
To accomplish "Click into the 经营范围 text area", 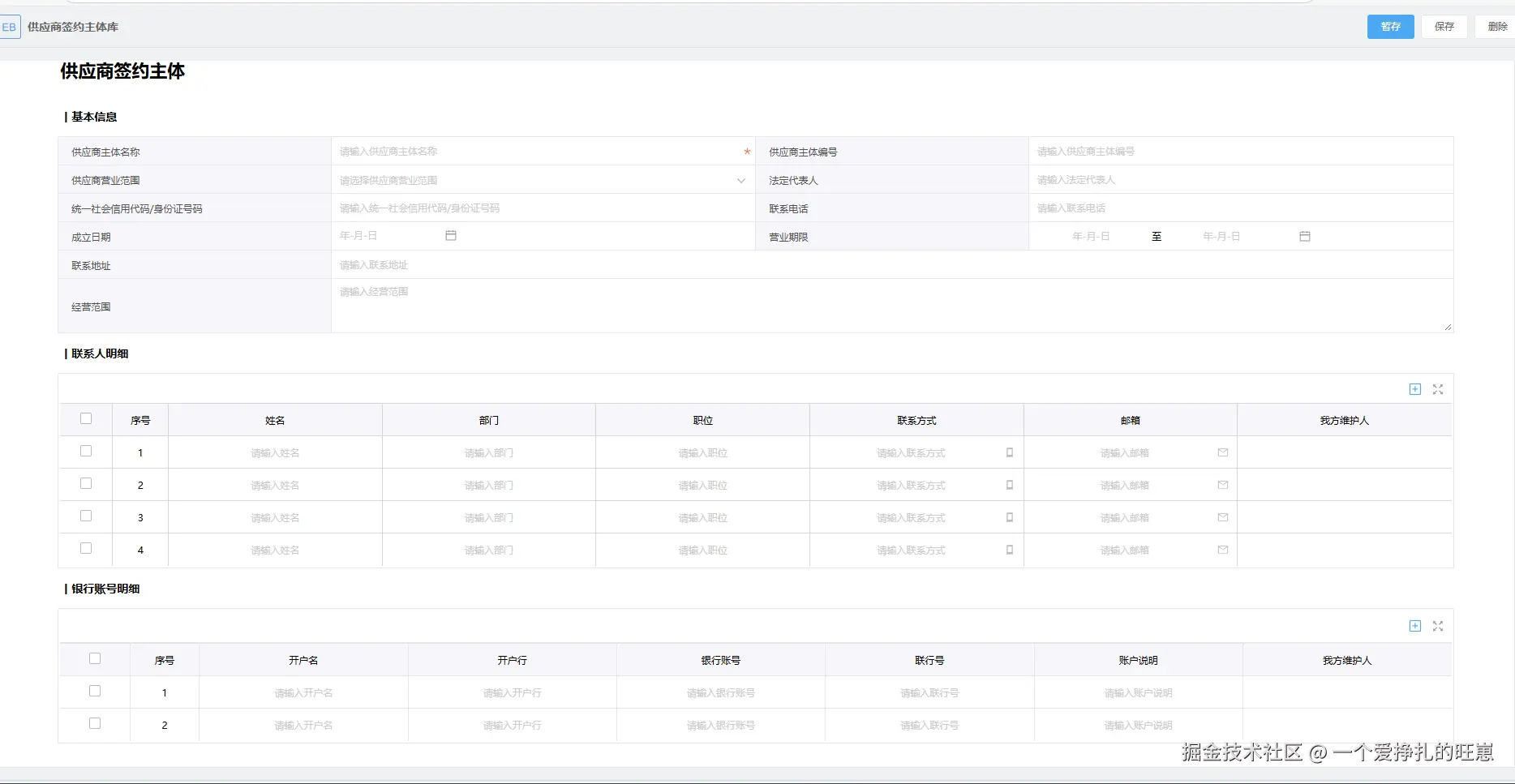I will pyautogui.click(x=892, y=306).
